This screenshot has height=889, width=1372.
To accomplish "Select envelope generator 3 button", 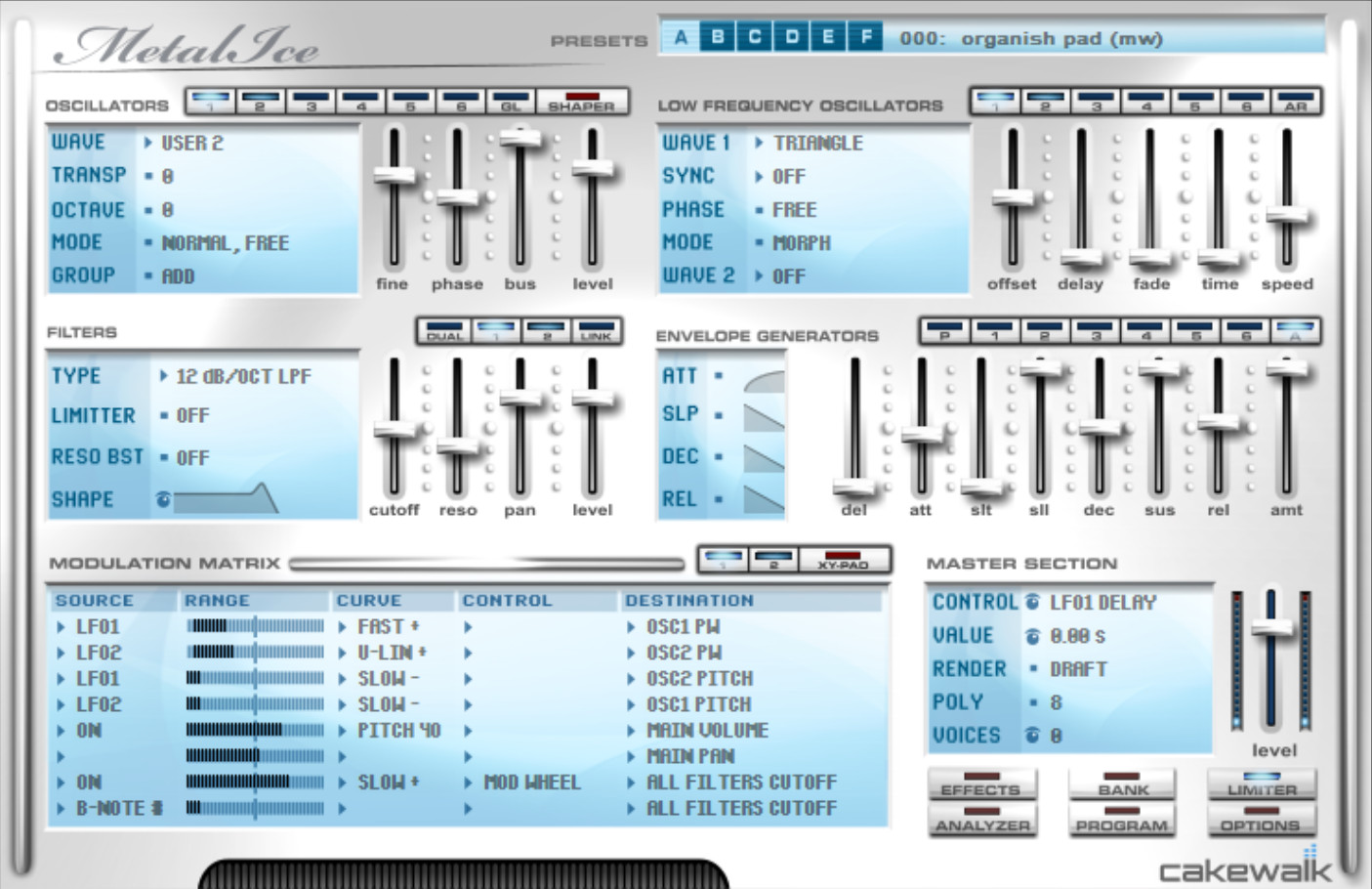I will pos(1096,331).
